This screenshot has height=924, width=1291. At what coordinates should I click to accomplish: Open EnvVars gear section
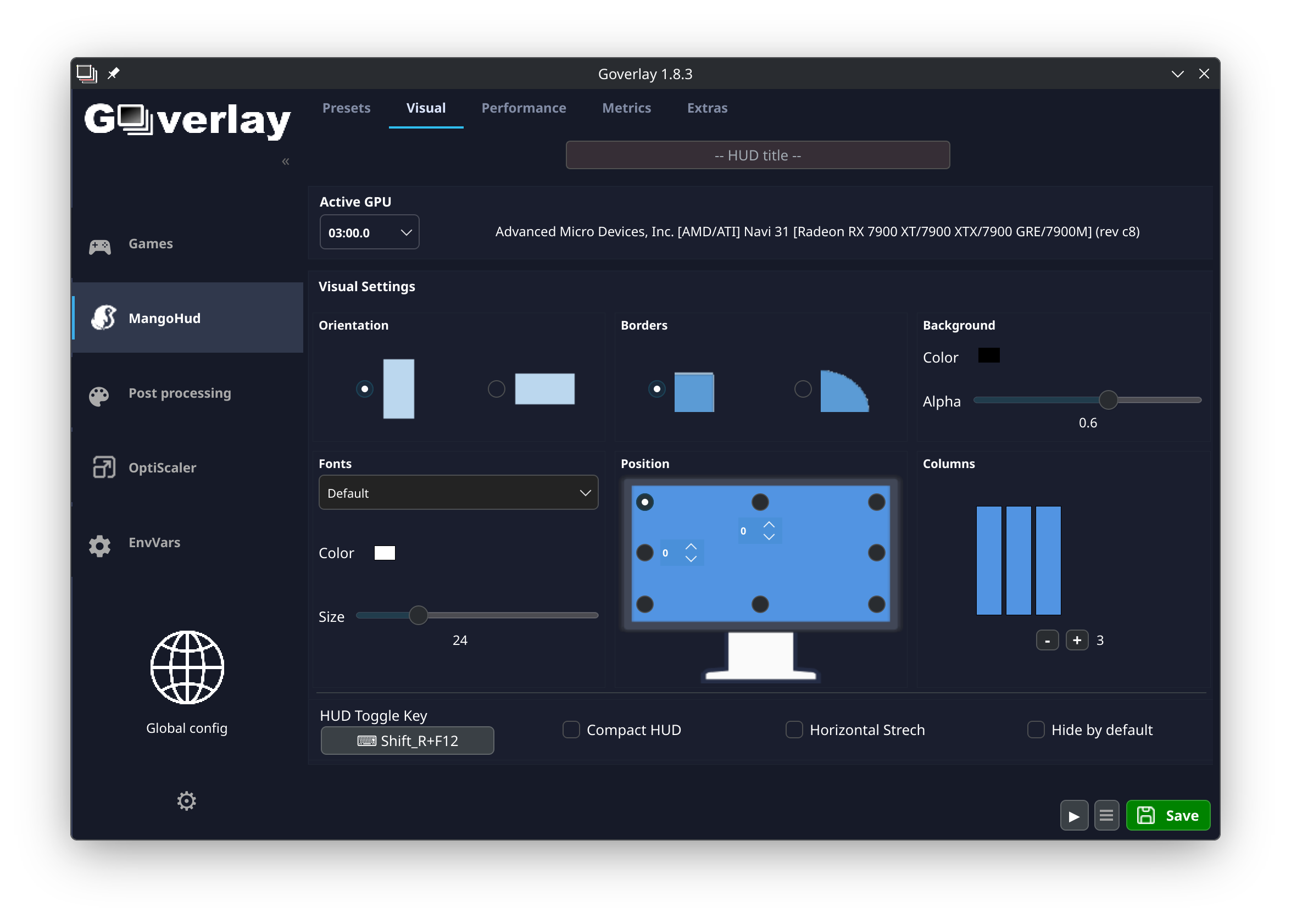[187, 542]
